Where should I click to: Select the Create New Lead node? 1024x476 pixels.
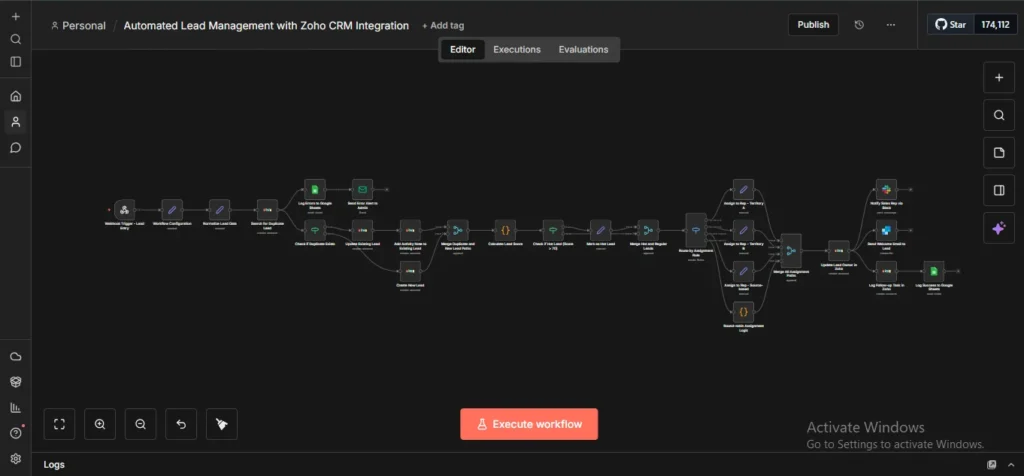click(x=410, y=271)
